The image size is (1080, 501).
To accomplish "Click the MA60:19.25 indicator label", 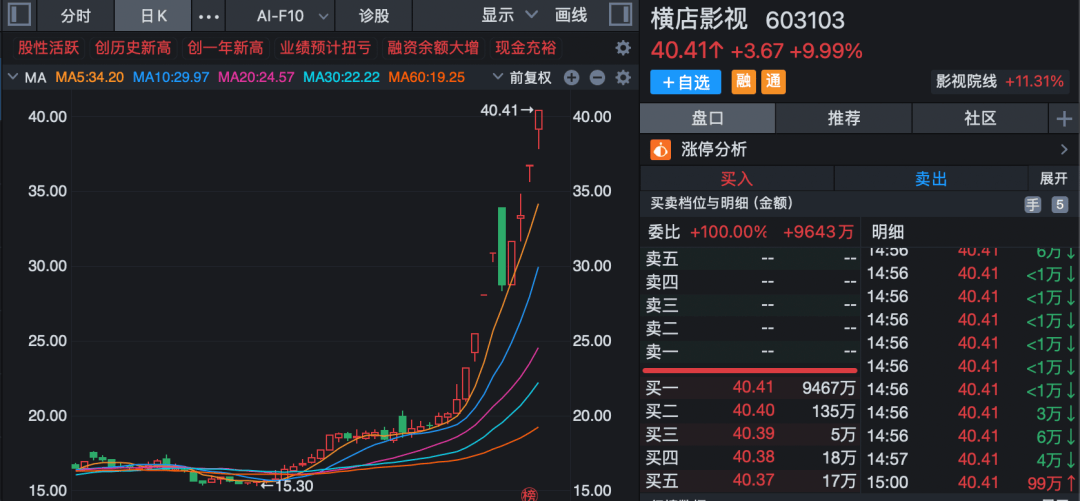I will pos(426,78).
